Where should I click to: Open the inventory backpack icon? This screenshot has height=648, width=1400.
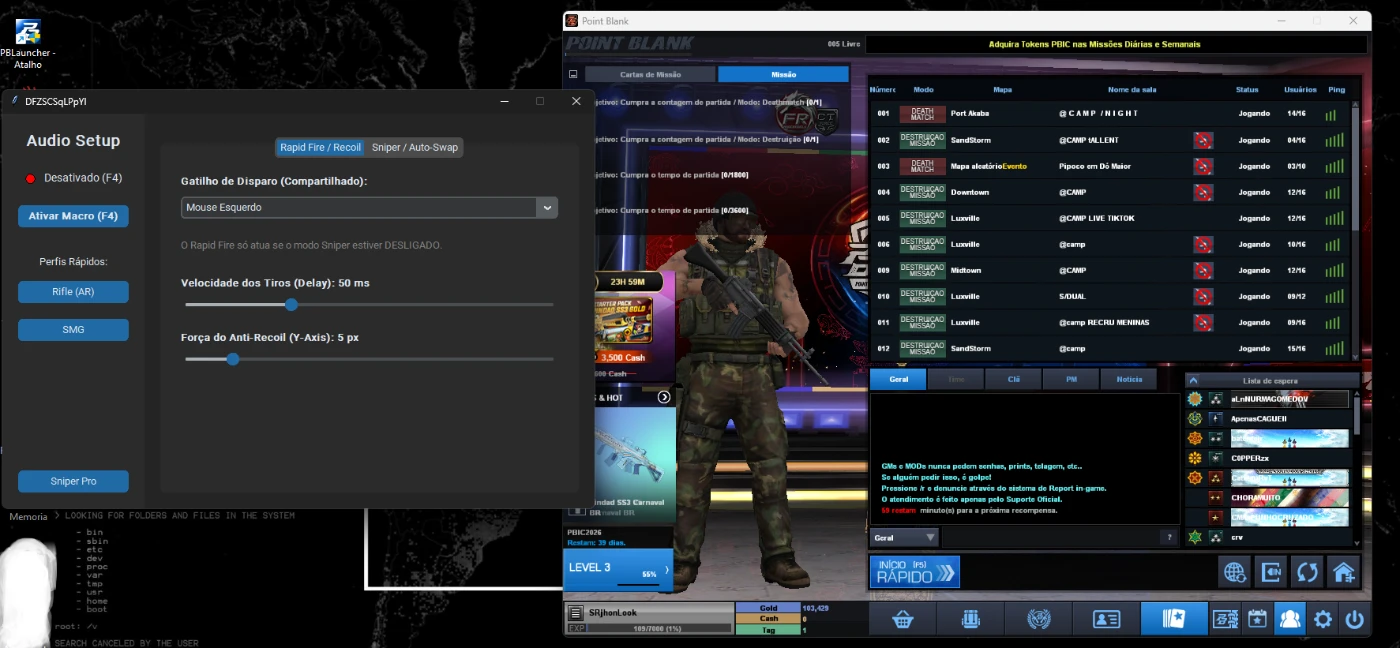[x=970, y=620]
